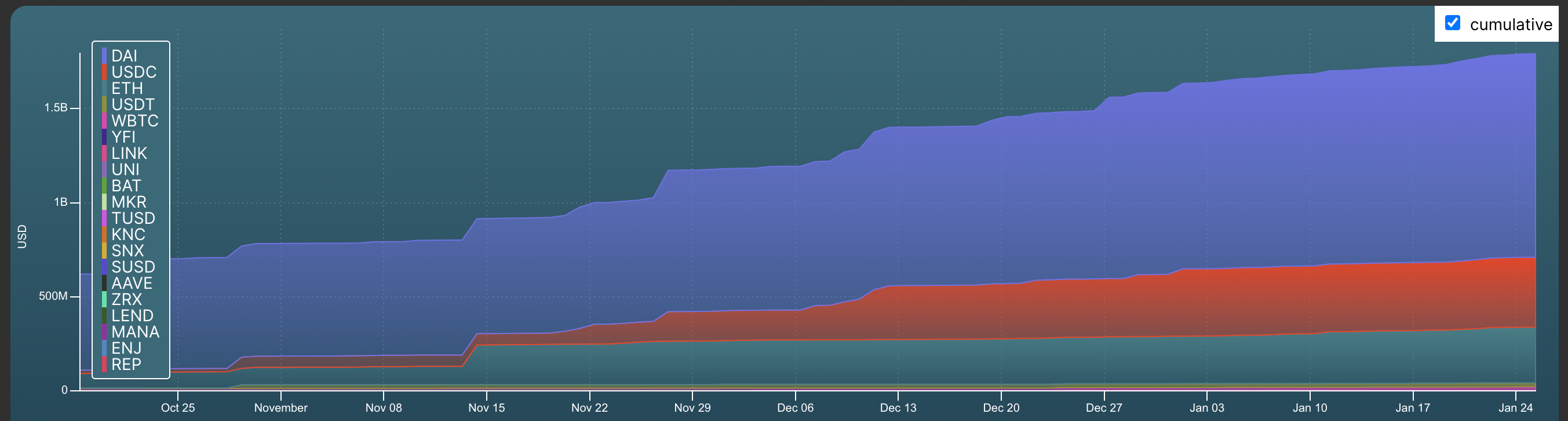
Task: Select the SNX legend entry
Action: [123, 251]
